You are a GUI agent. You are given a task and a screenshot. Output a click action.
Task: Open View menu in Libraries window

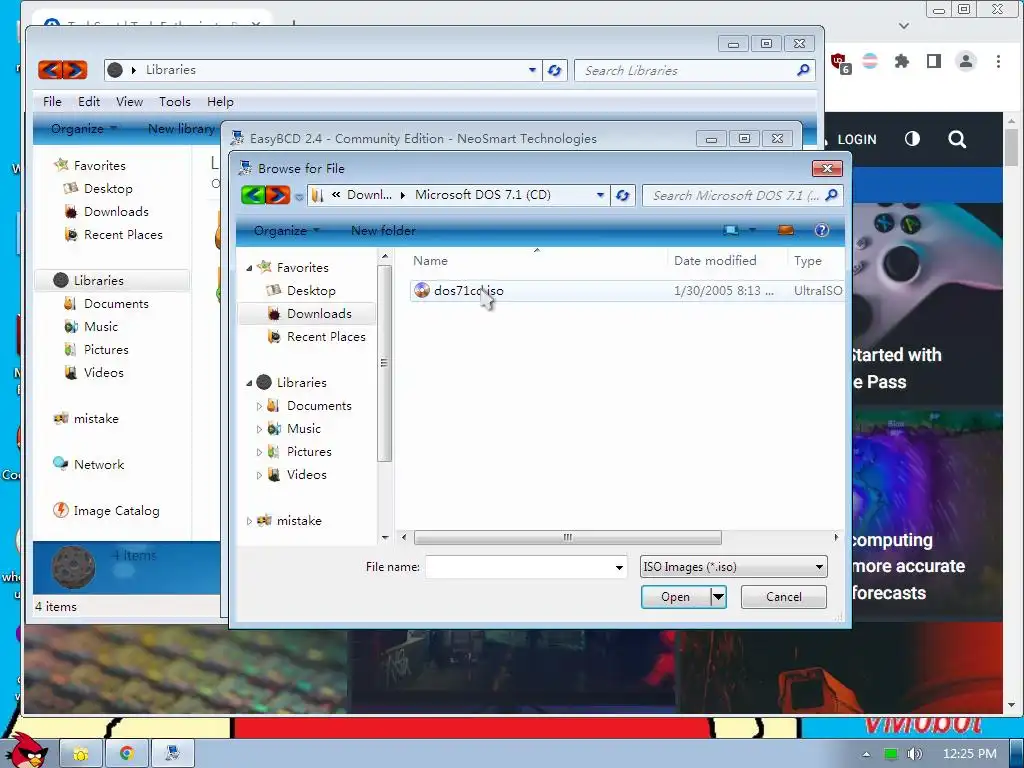coord(129,102)
